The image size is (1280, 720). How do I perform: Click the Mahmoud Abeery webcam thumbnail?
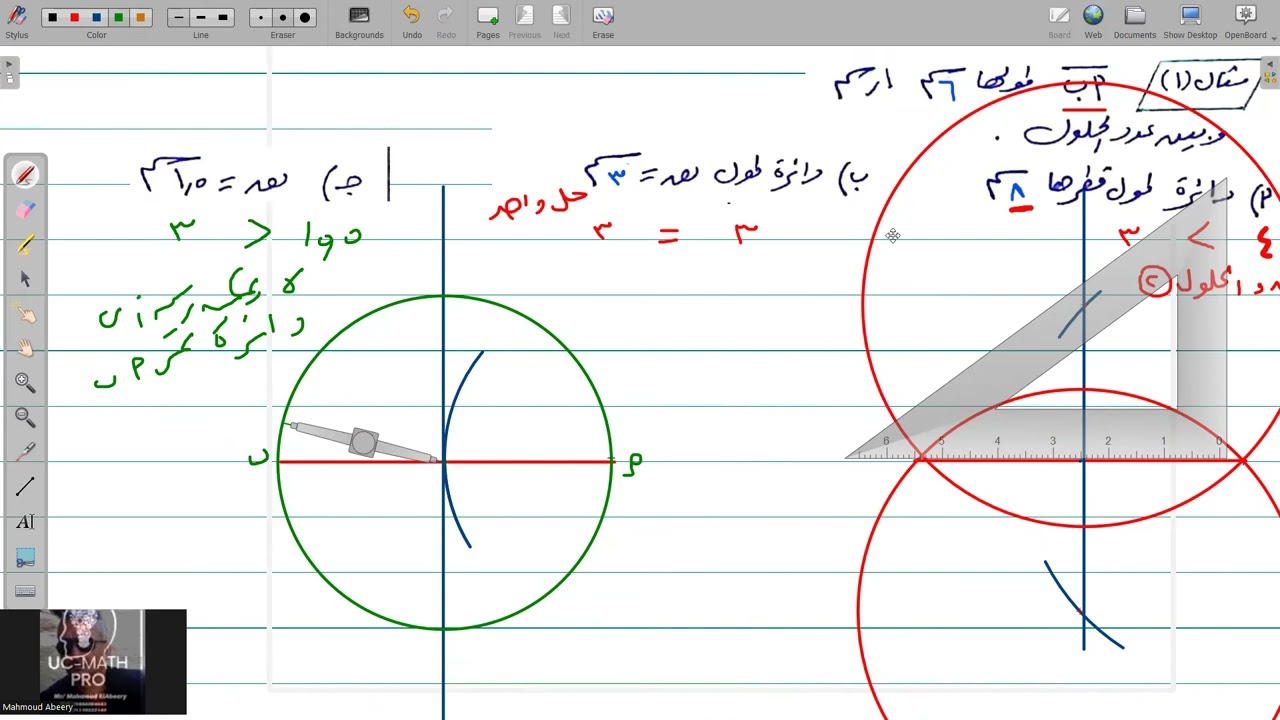point(93,662)
